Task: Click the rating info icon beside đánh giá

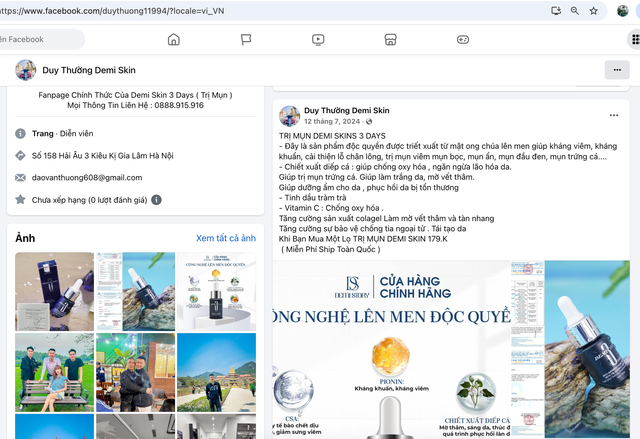Action: point(156,200)
